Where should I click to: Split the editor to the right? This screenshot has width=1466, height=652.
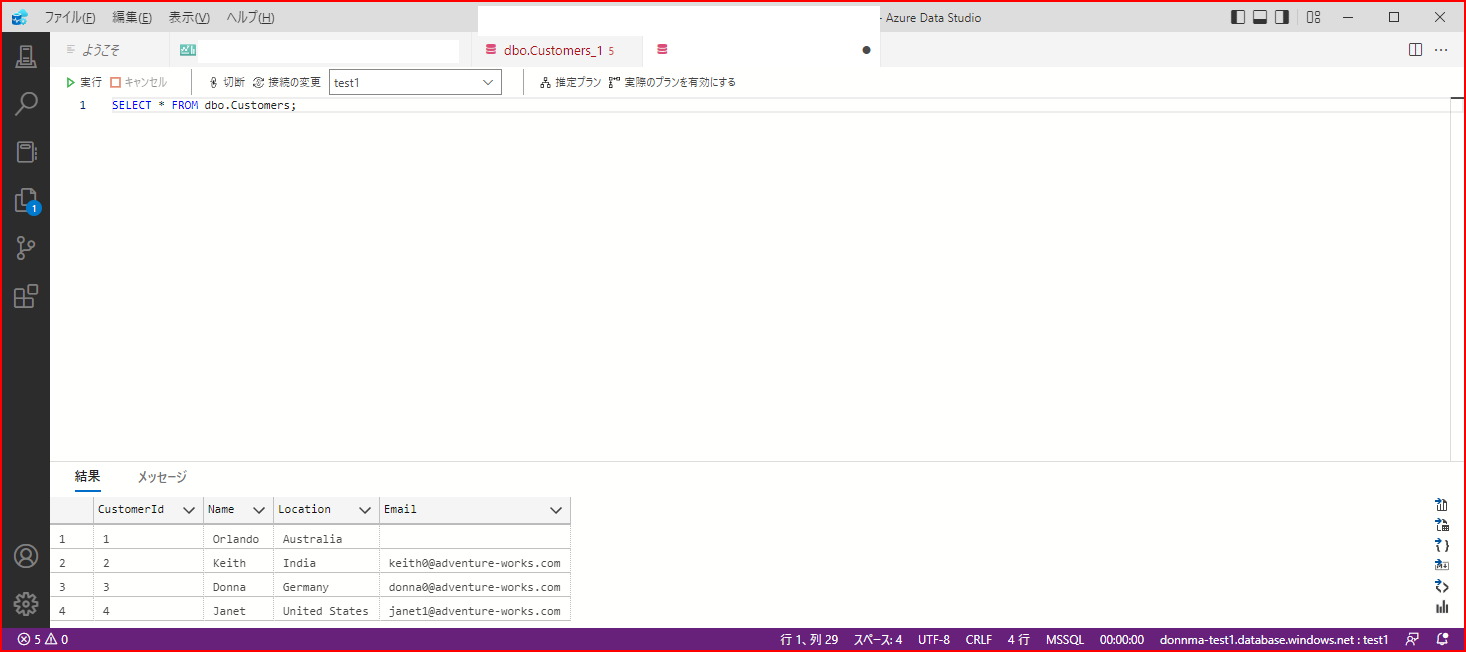[x=1415, y=49]
